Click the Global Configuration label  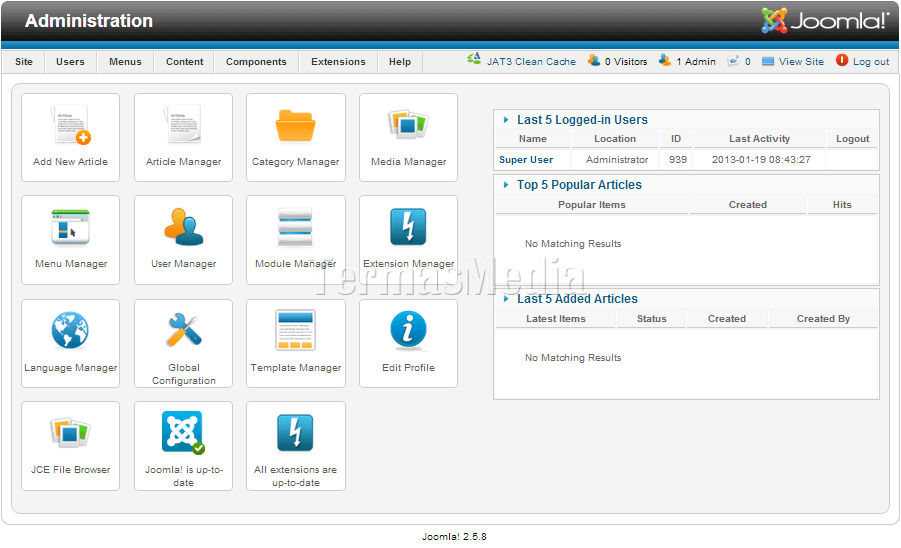183,374
